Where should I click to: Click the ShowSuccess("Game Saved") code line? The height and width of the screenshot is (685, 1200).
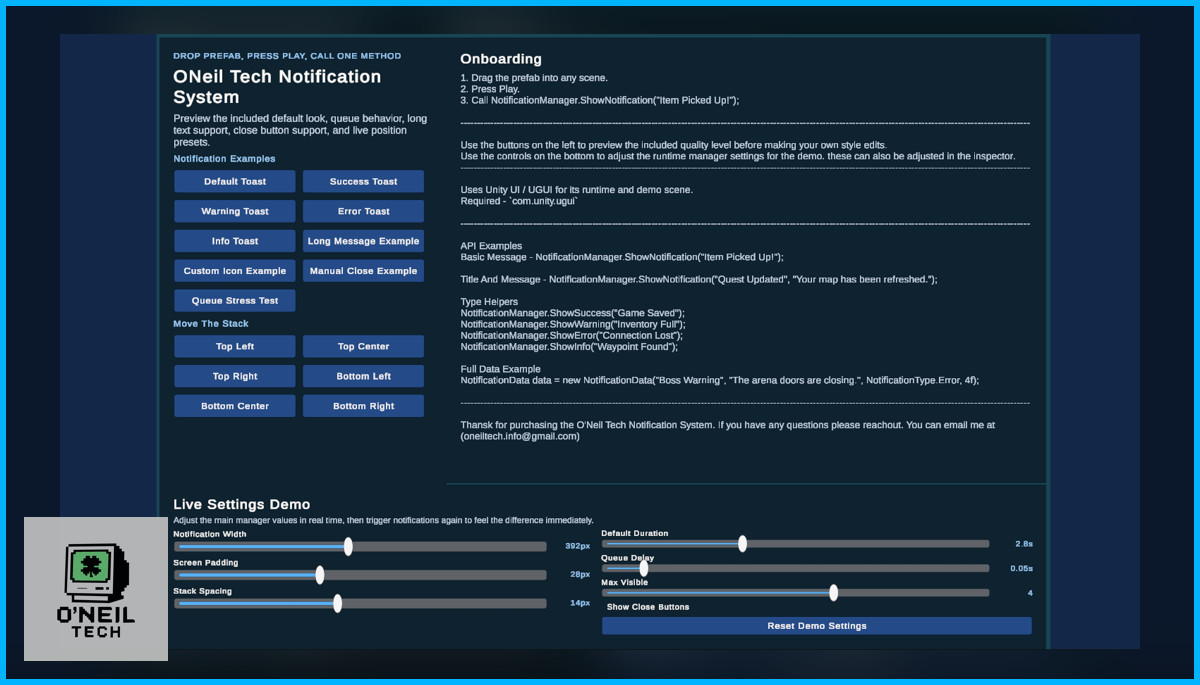click(x=573, y=313)
